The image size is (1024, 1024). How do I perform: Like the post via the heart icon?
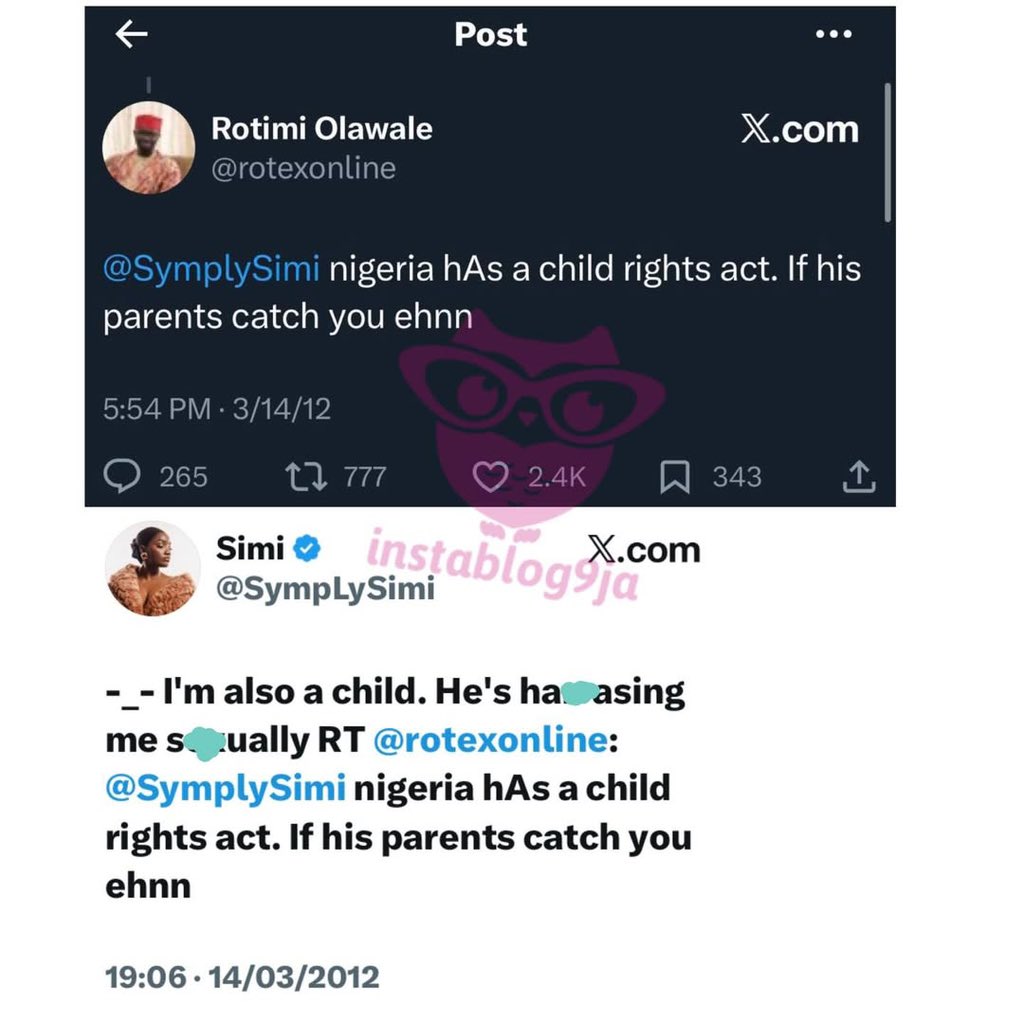tap(490, 478)
